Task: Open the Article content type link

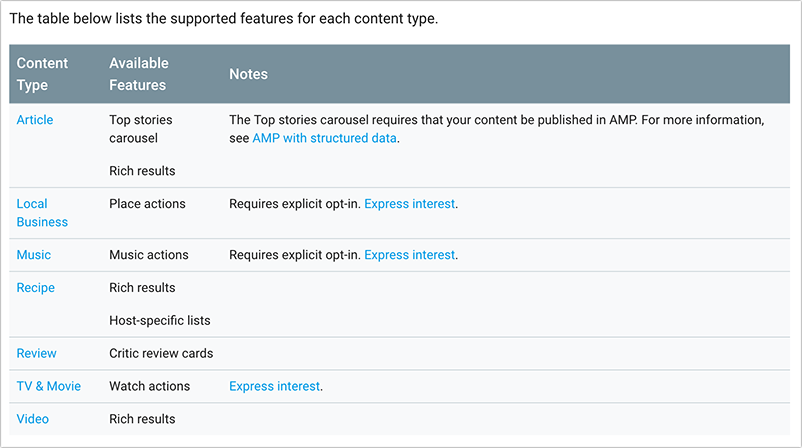Action: [35, 120]
